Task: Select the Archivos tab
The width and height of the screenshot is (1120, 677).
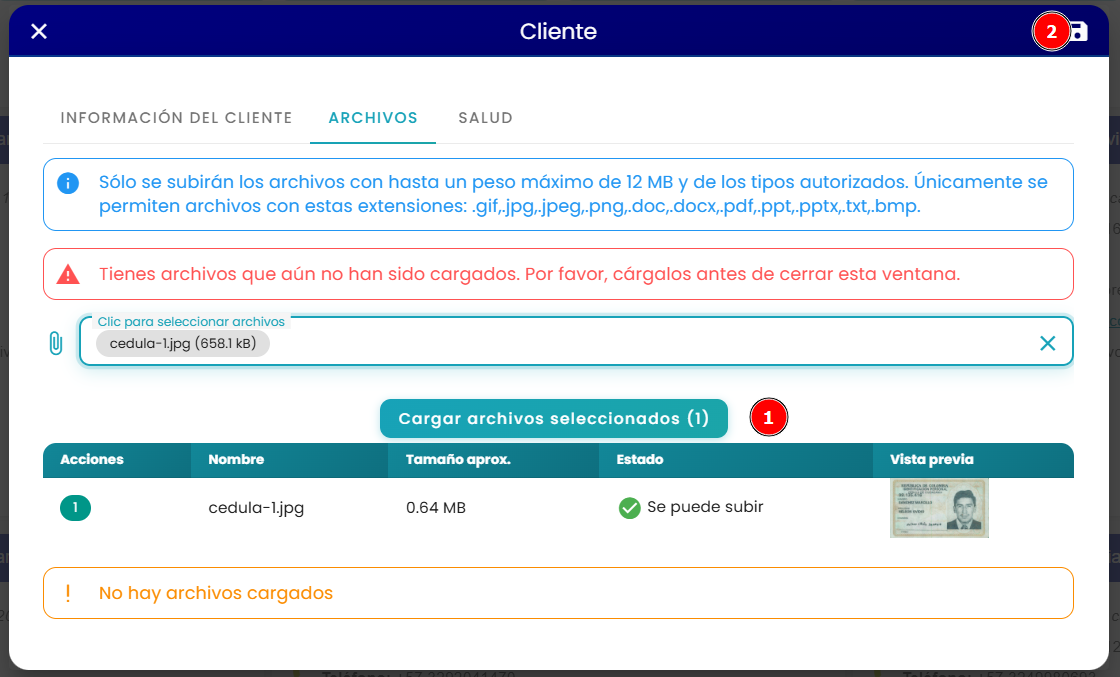Action: (373, 118)
